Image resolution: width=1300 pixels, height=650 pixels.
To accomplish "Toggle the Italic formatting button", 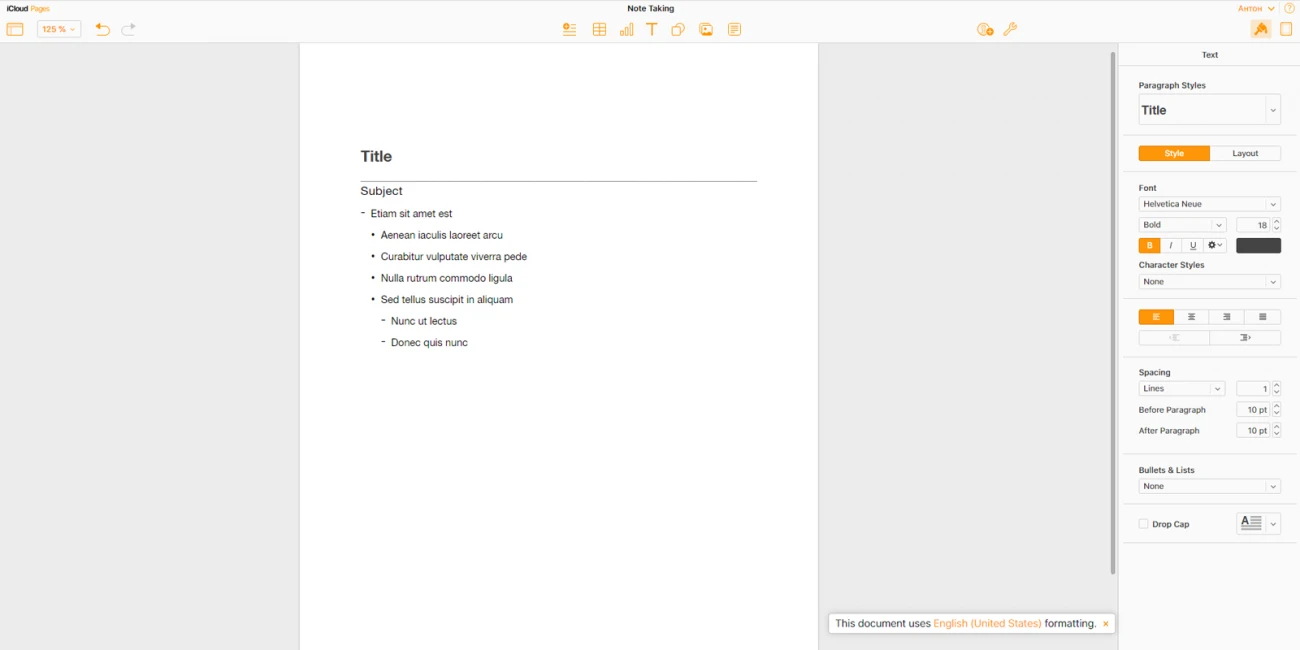I will [1171, 246].
